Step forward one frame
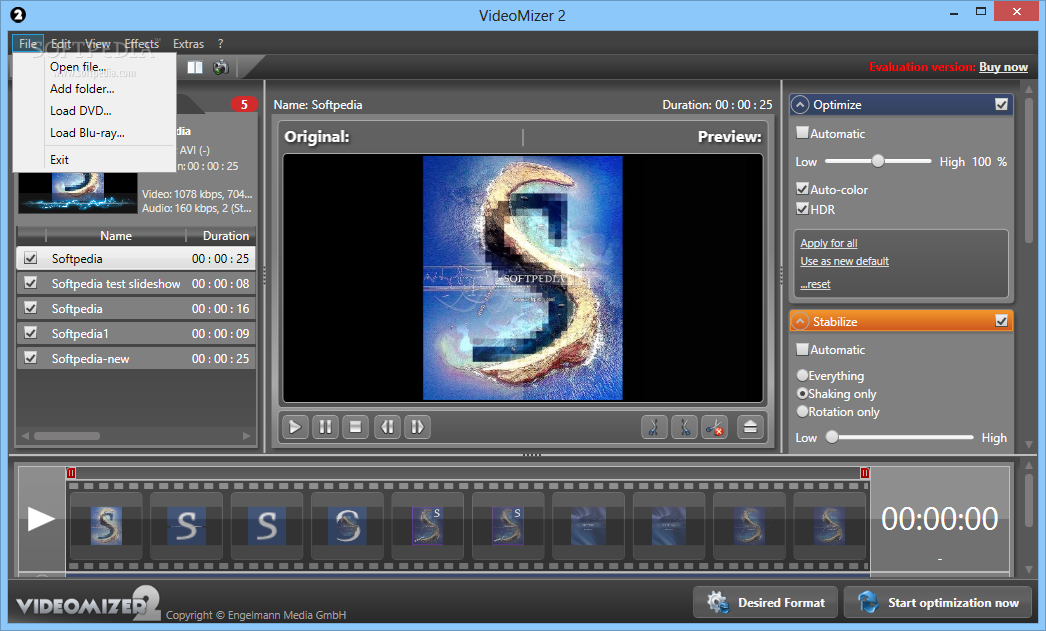The height and width of the screenshot is (631, 1046). (x=418, y=427)
